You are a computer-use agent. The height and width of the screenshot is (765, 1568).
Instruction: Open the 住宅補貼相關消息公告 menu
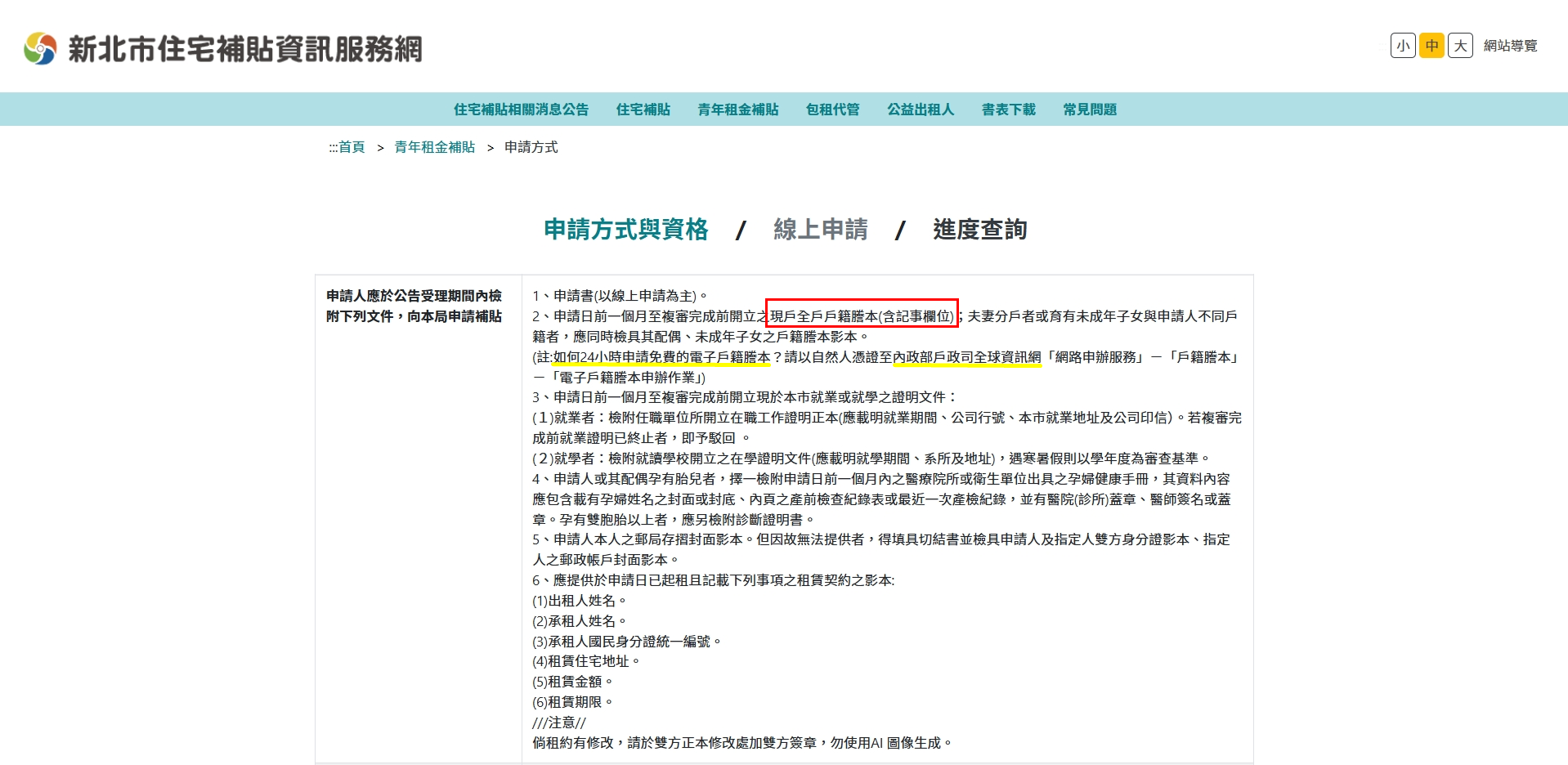522,110
